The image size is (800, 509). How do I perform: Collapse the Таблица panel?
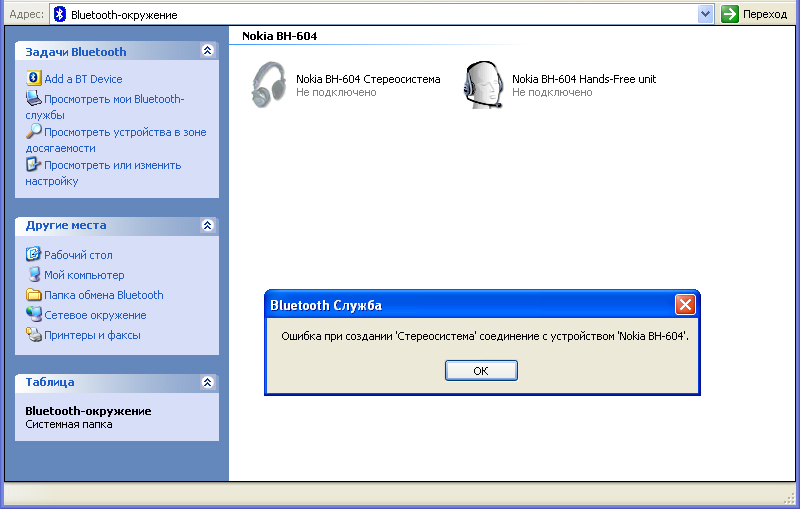[x=207, y=383]
